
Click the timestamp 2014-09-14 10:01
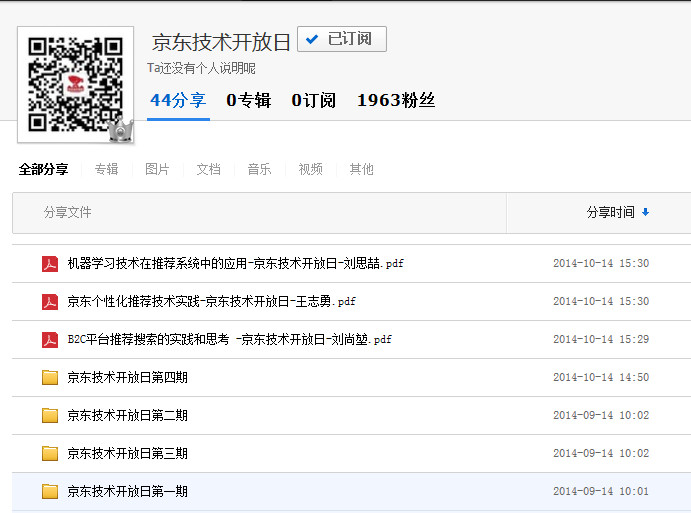601,491
